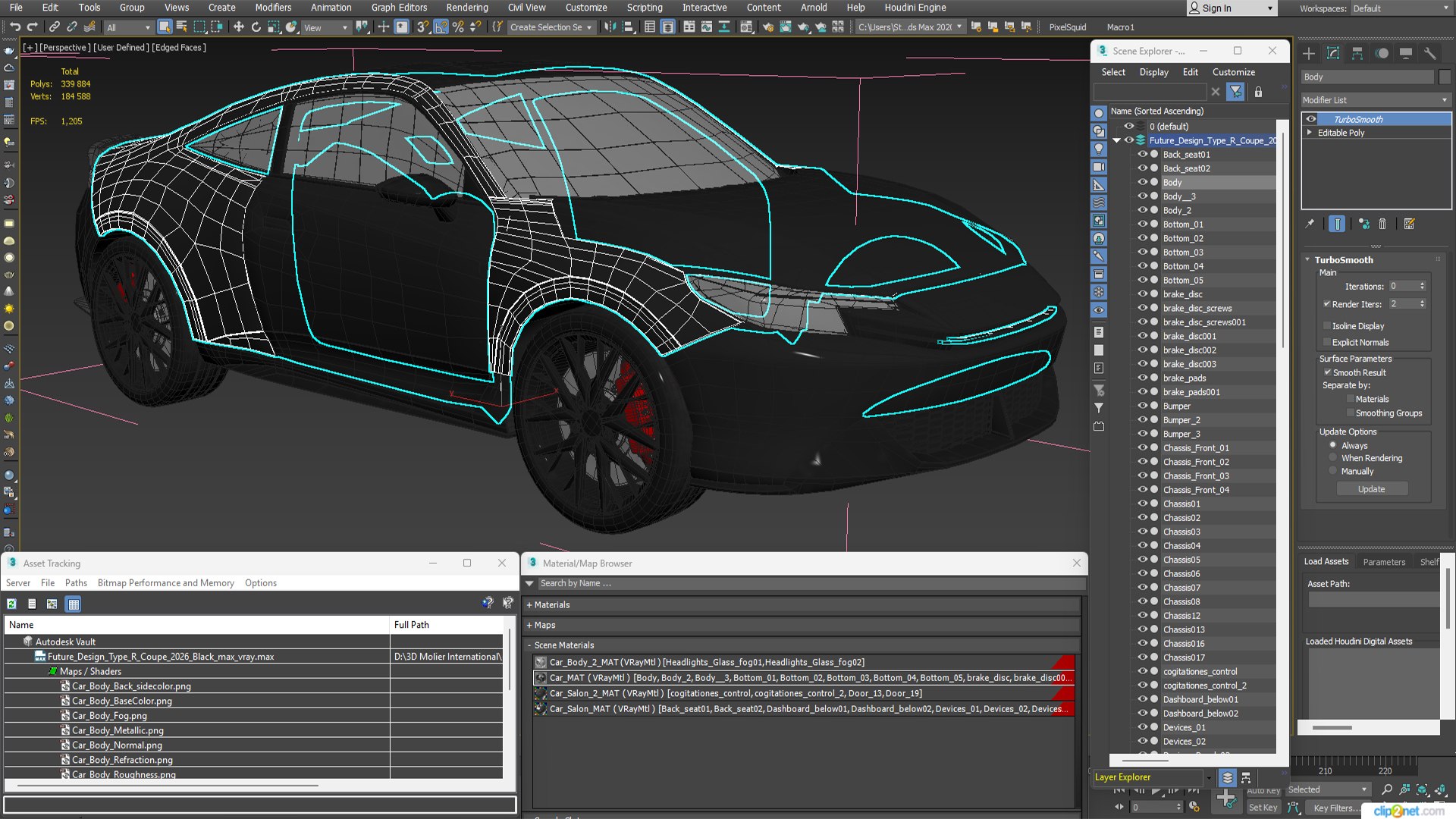Click Pin Stack icon below modifier stack
Viewport: 1456px width, 819px height.
coord(1310,224)
